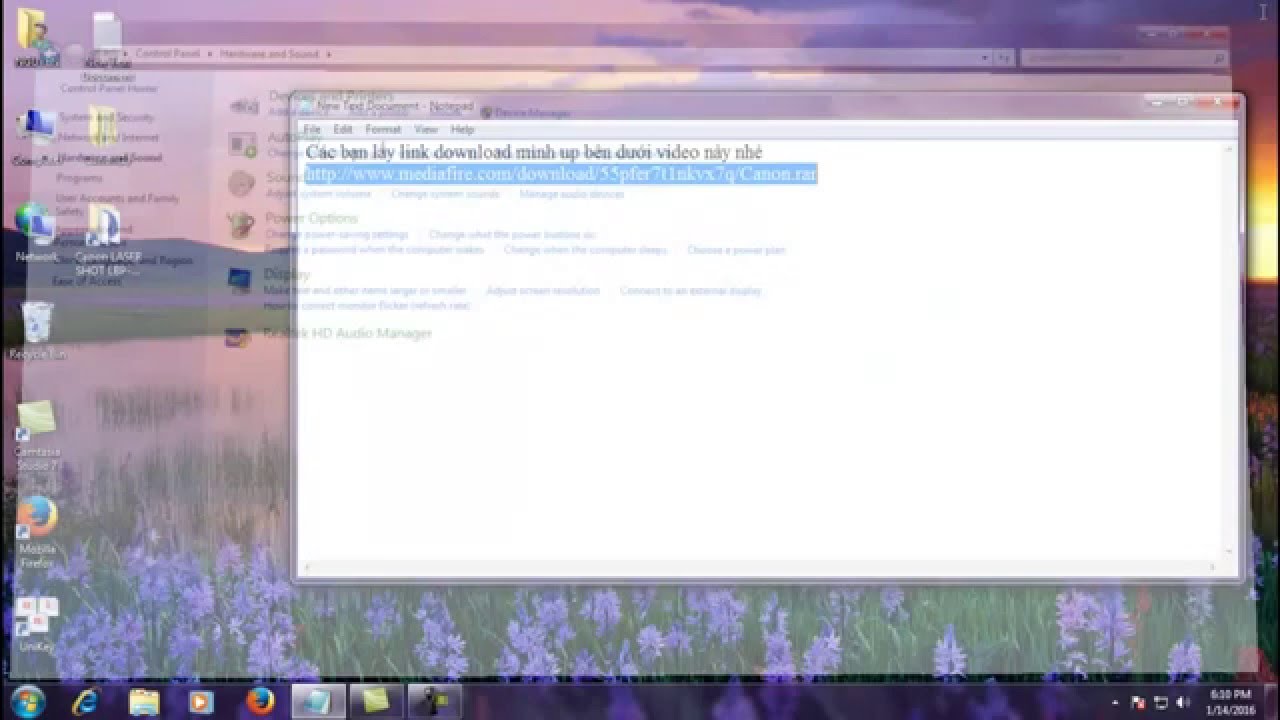Click the Device Manager link
Screen dimensions: 1280x720
coord(531,113)
